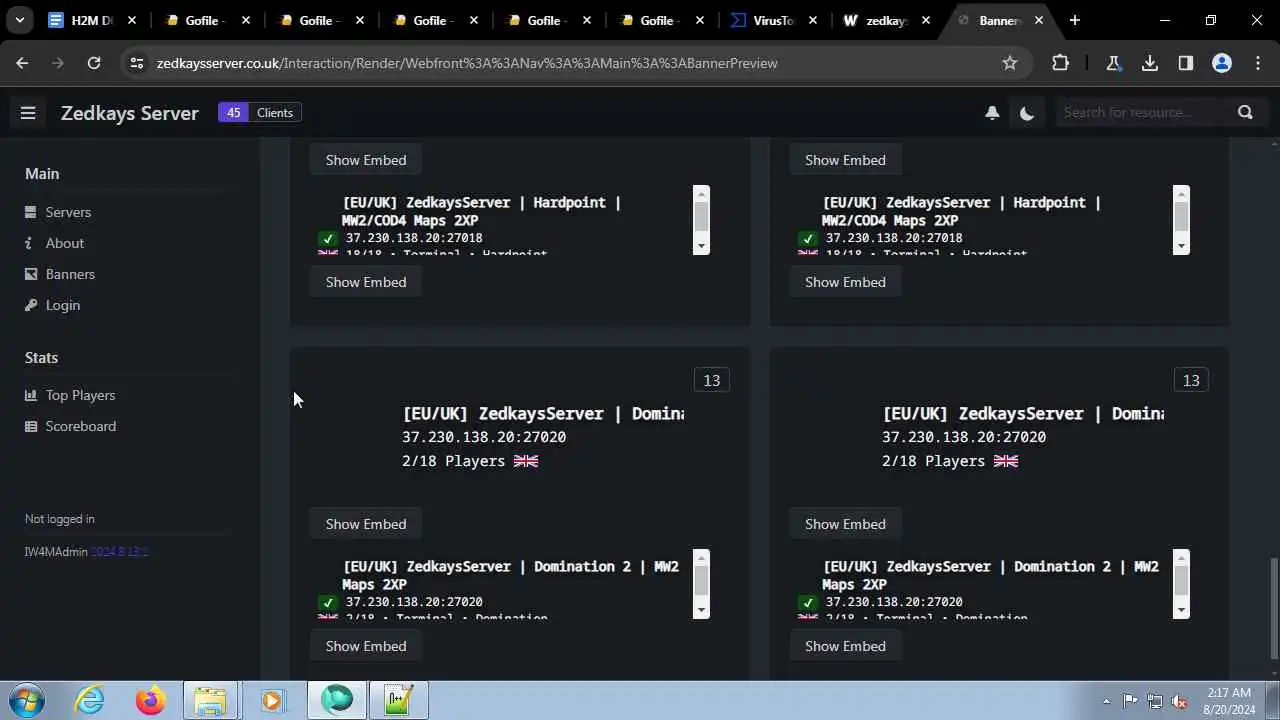
Task: Open Action Center flag in tray
Action: tap(1130, 701)
